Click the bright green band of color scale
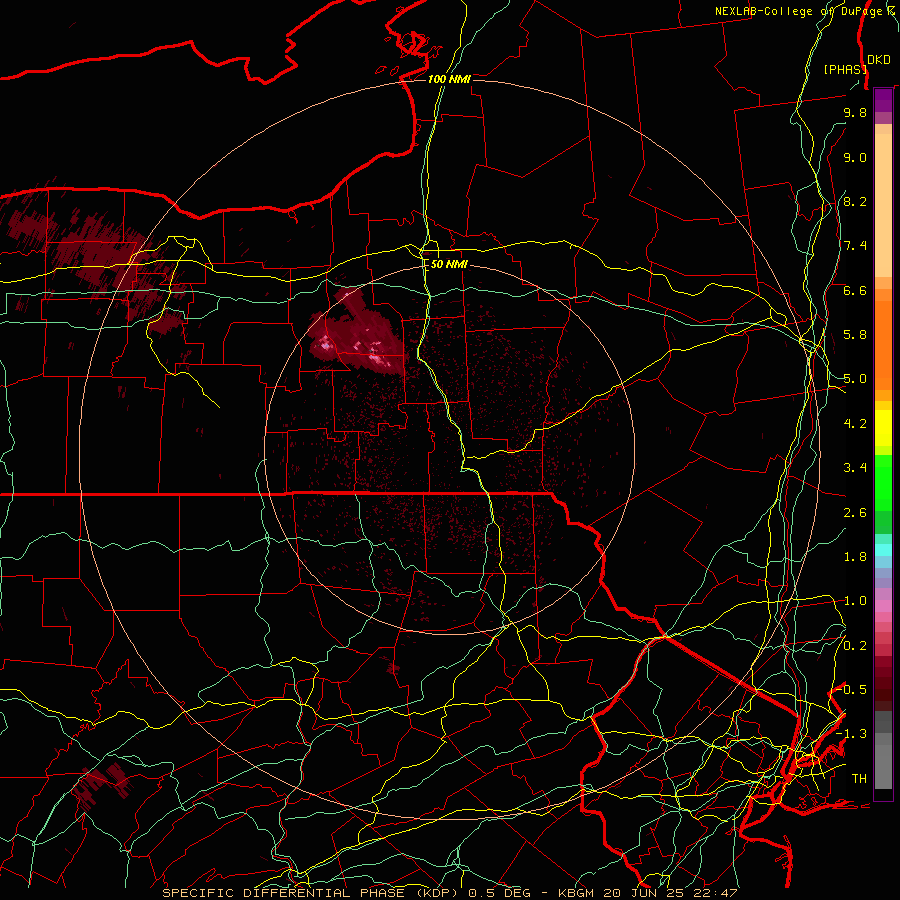 pos(883,488)
